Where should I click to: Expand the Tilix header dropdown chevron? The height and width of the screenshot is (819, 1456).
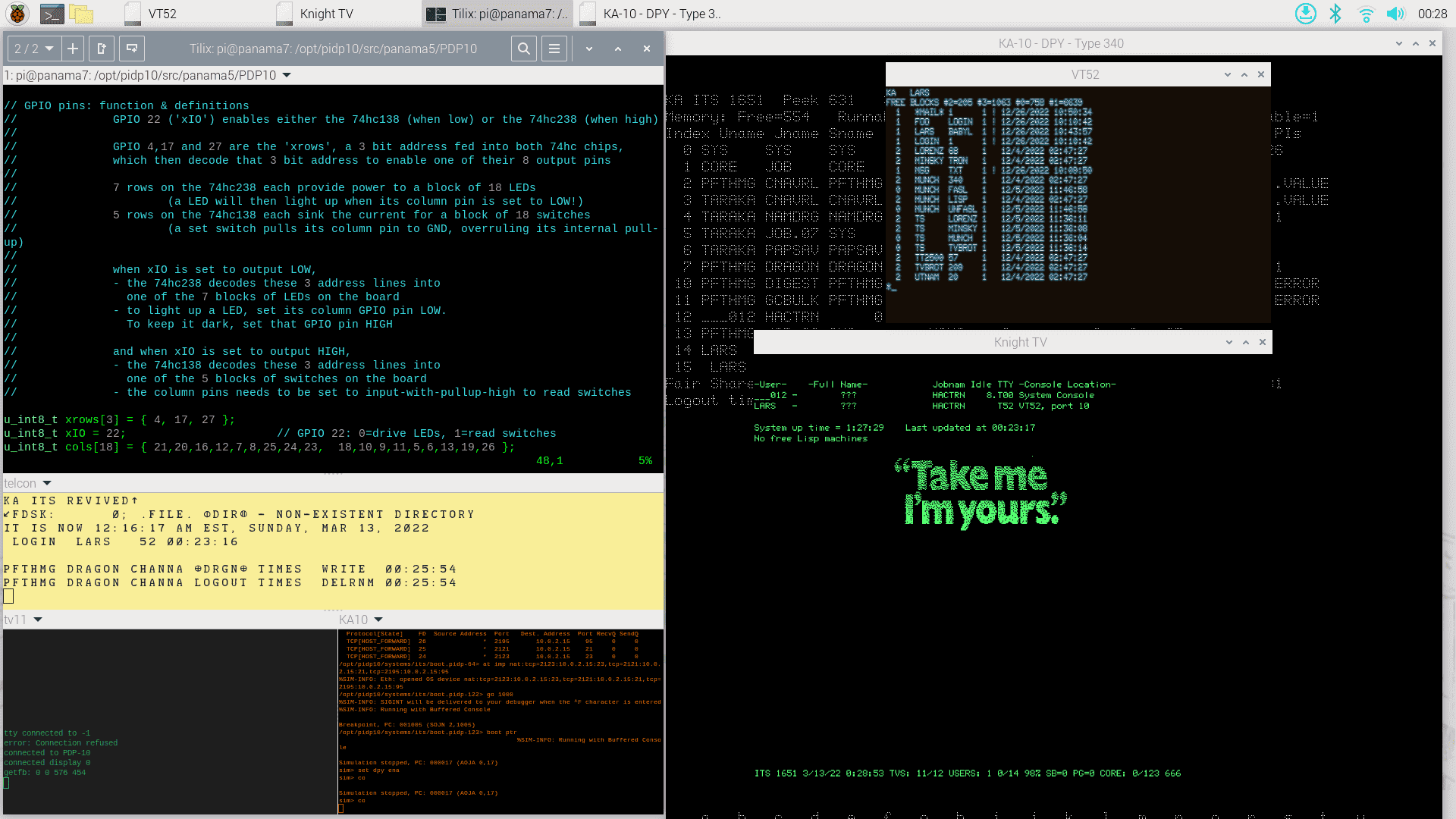pyautogui.click(x=589, y=49)
